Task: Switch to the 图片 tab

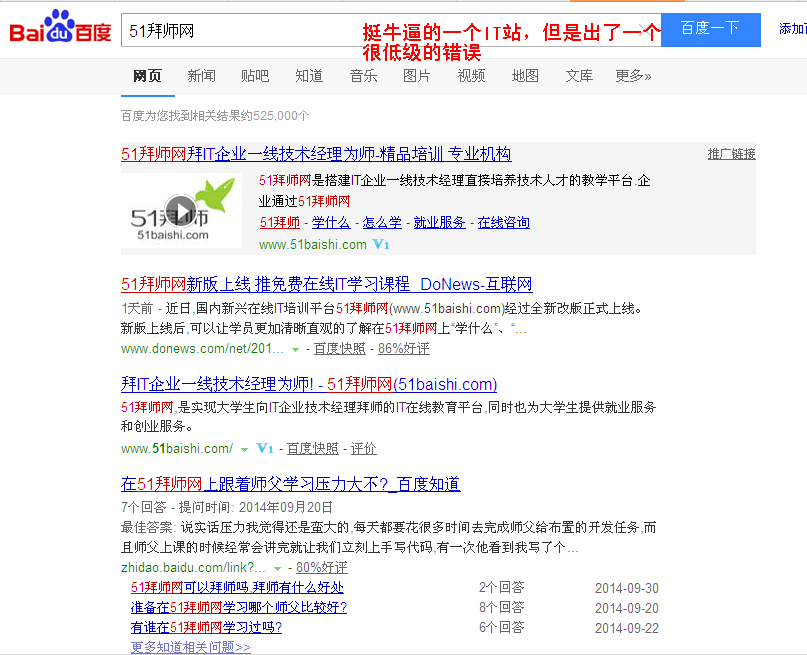Action: point(416,76)
